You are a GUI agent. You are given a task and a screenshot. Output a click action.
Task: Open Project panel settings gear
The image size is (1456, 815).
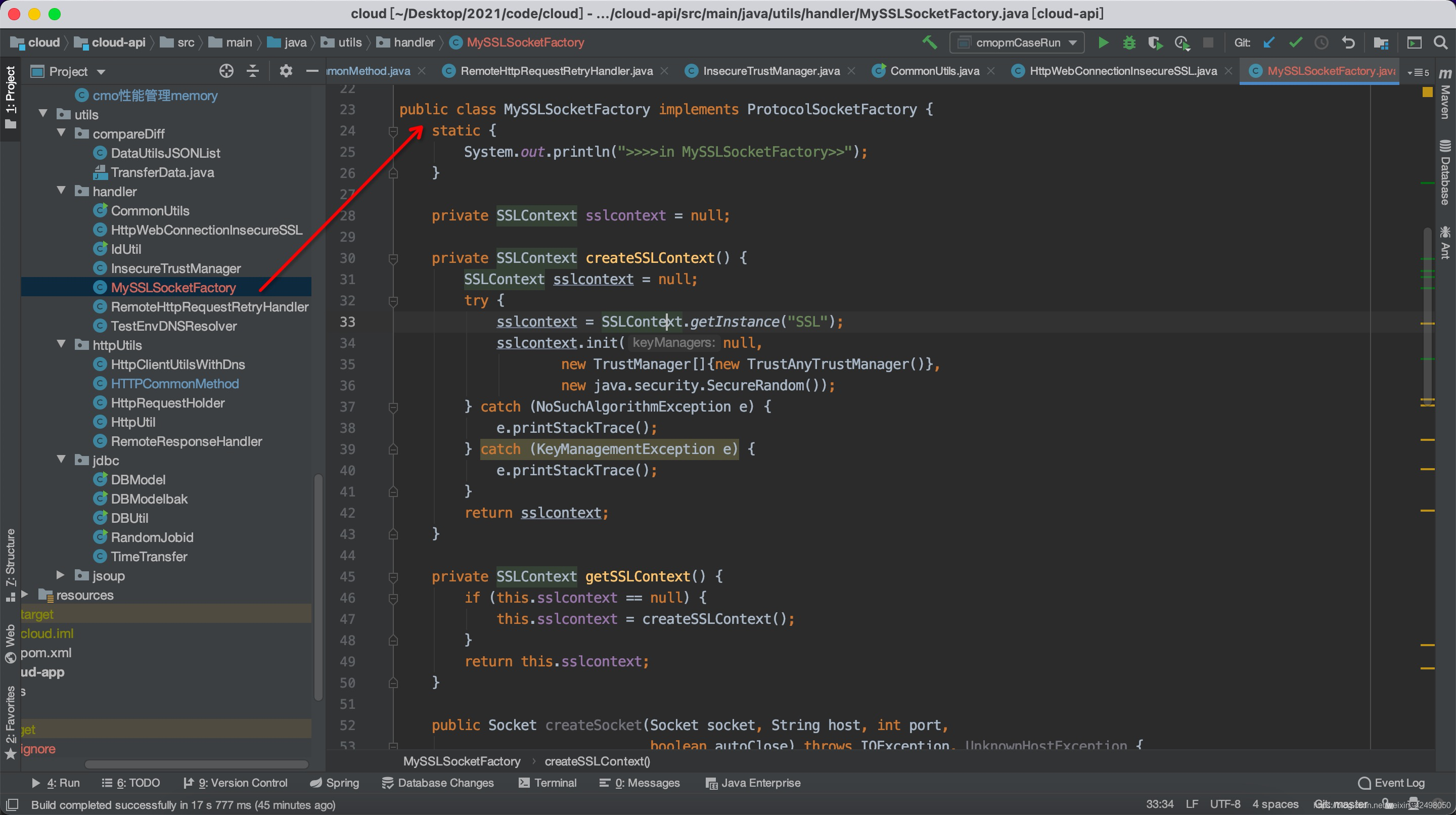[286, 71]
